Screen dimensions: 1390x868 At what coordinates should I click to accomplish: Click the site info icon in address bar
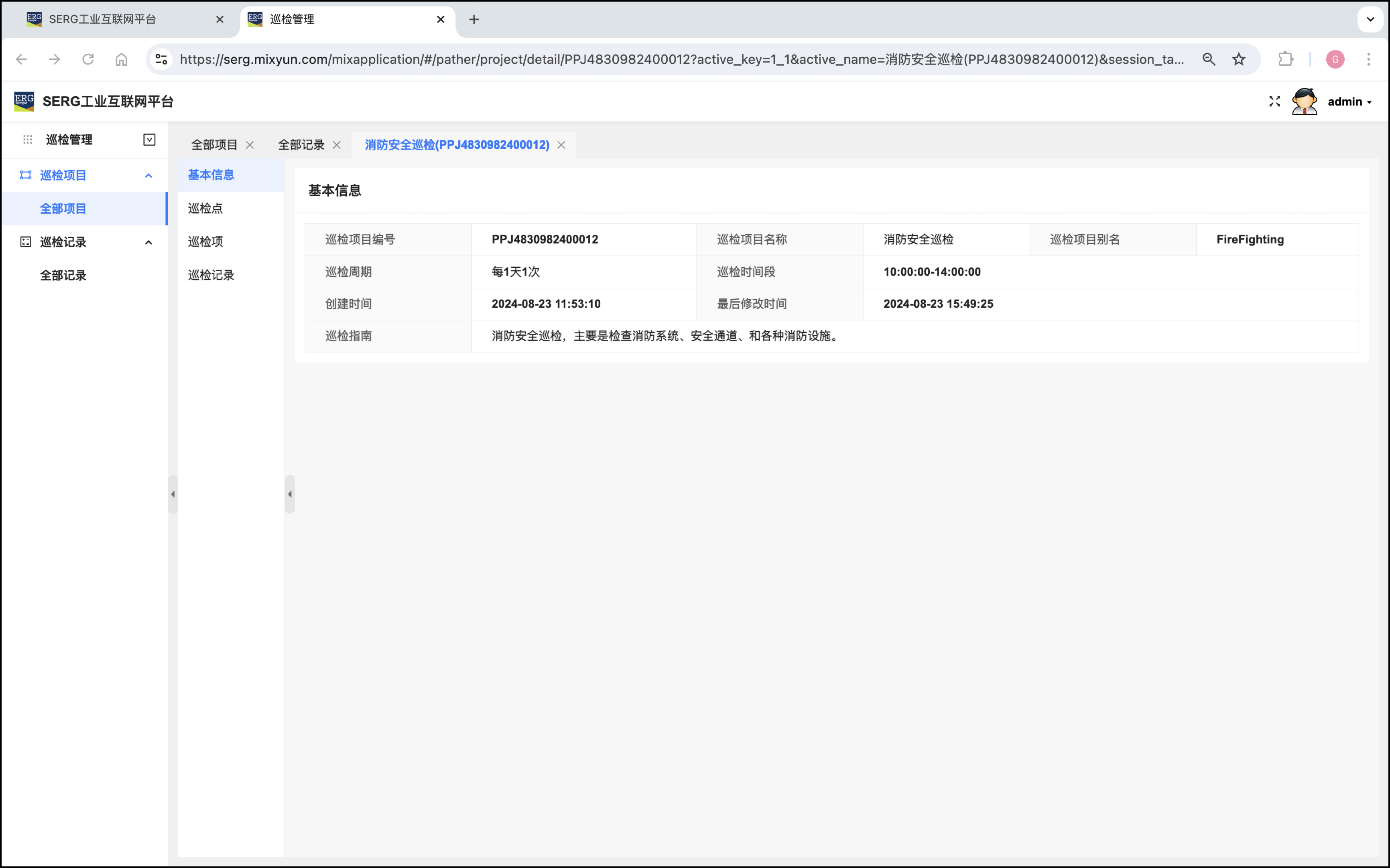tap(161, 59)
